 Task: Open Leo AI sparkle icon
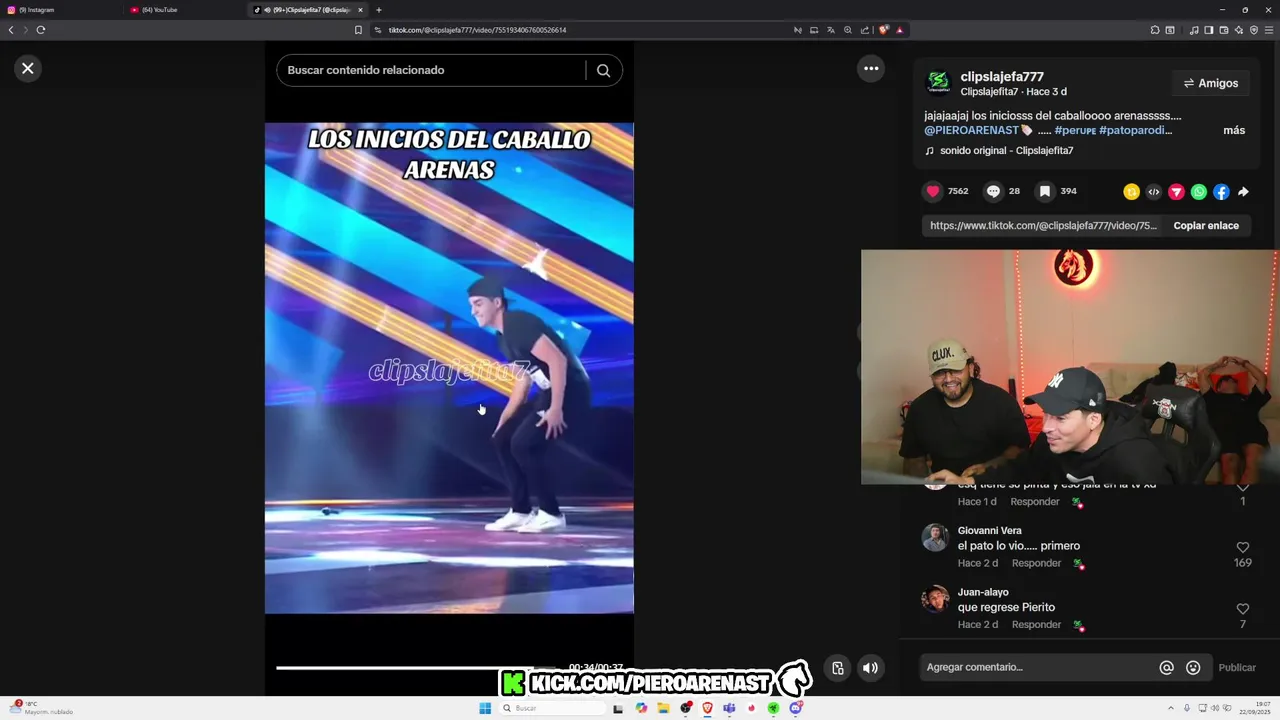(x=1239, y=30)
